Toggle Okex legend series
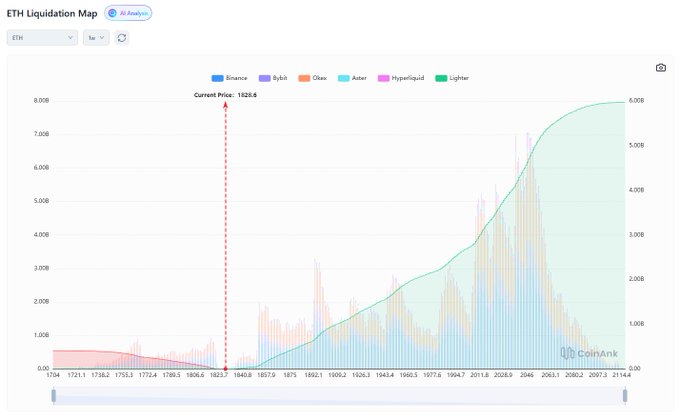 click(312, 78)
